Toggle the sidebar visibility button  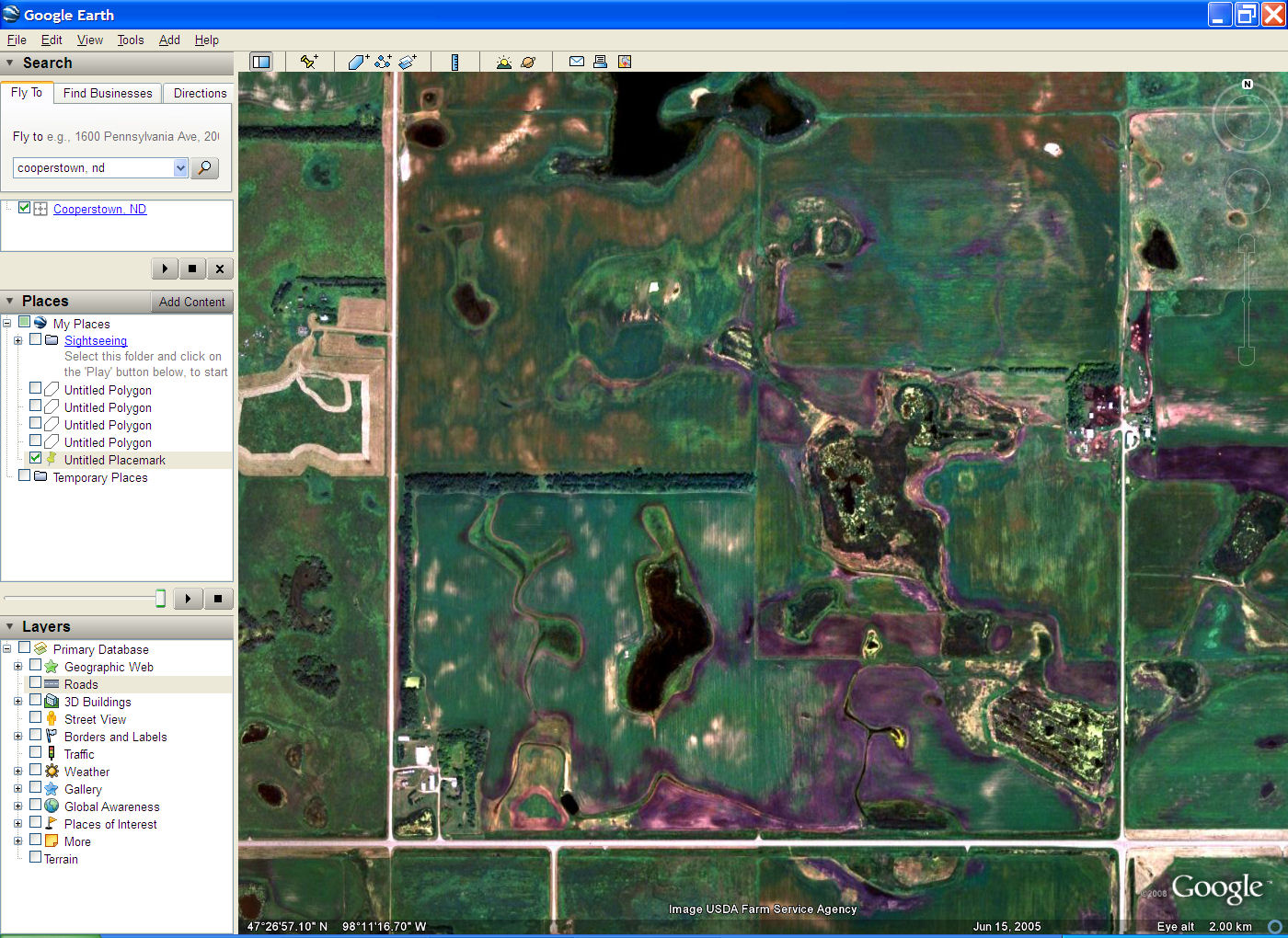click(261, 62)
